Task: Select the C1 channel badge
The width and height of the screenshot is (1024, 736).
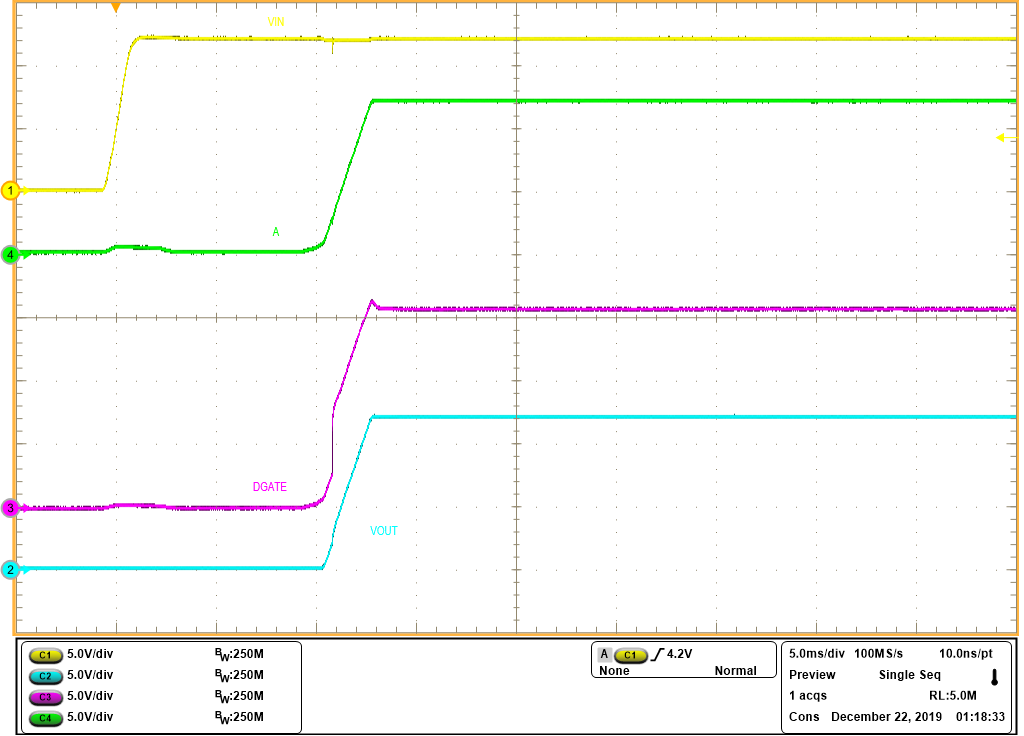Action: pos(44,654)
